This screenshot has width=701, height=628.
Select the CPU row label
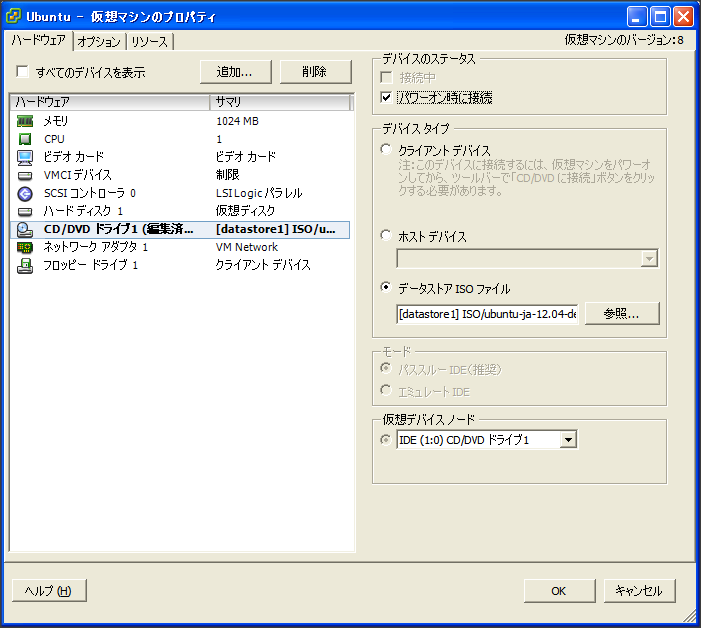pos(54,139)
